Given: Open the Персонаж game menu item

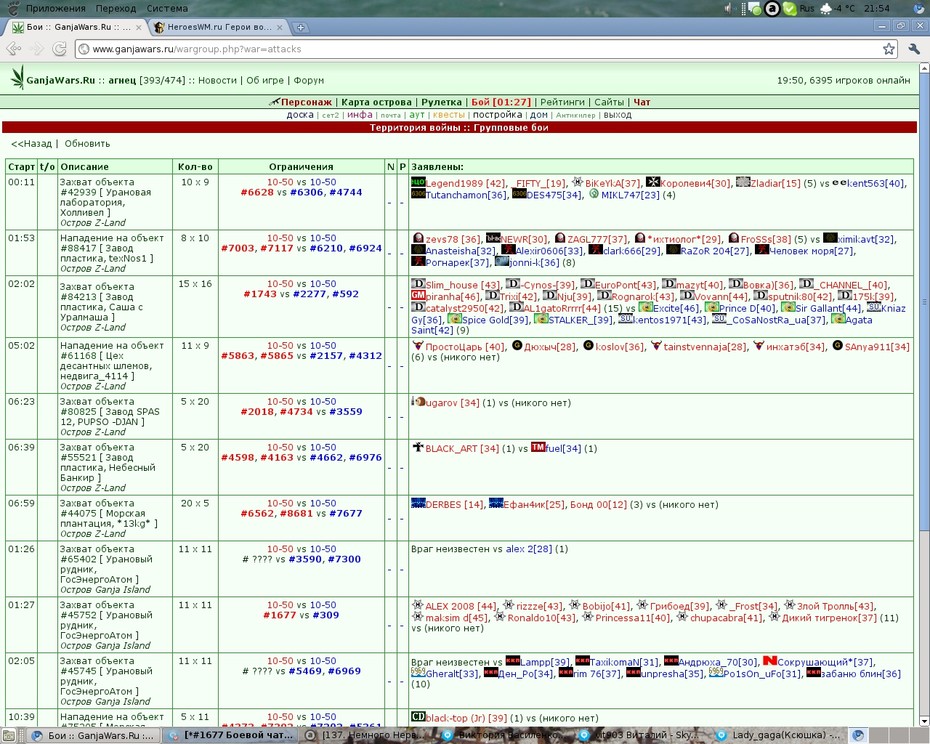Looking at the screenshot, I should pyautogui.click(x=308, y=102).
